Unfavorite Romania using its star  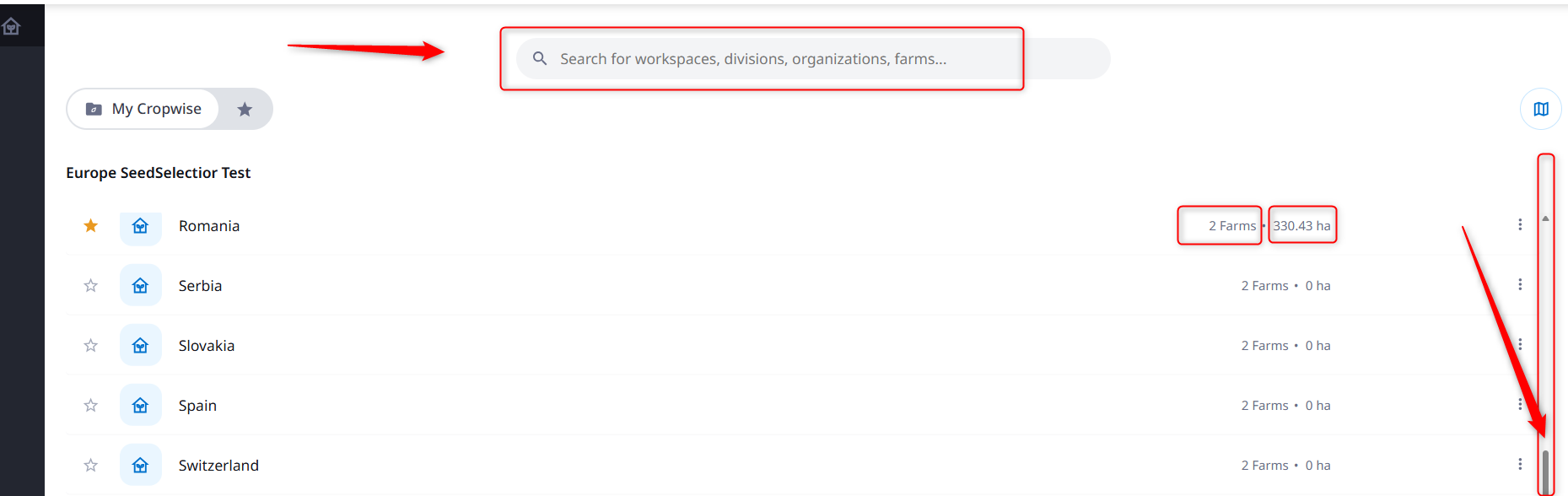(91, 226)
